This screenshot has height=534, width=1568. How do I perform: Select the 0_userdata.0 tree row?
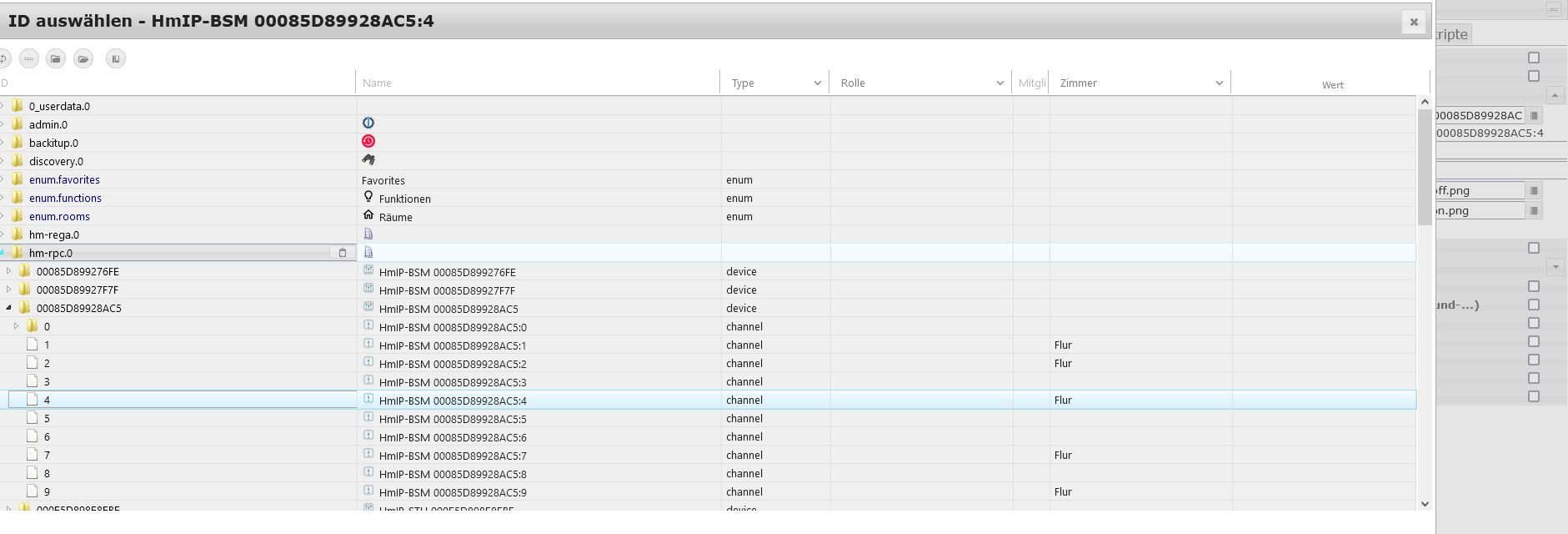(708, 106)
